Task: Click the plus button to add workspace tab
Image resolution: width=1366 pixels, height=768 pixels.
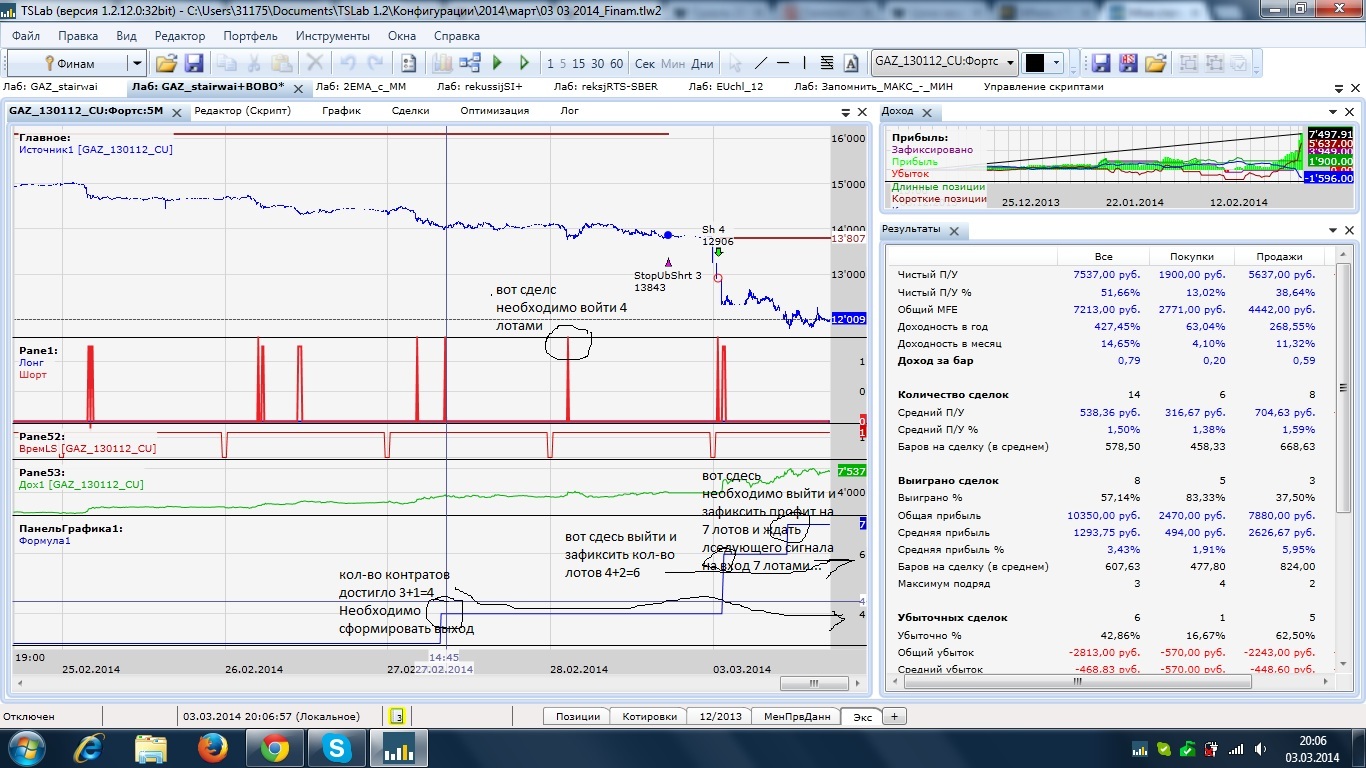Action: click(894, 716)
